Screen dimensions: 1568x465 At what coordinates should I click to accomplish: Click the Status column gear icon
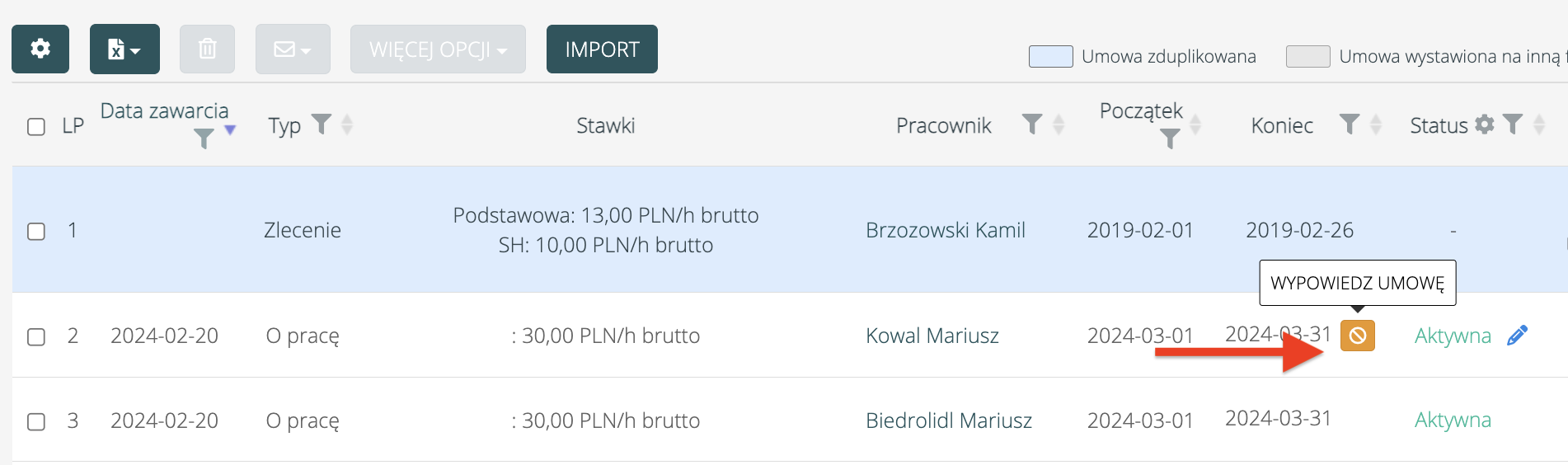[1484, 124]
